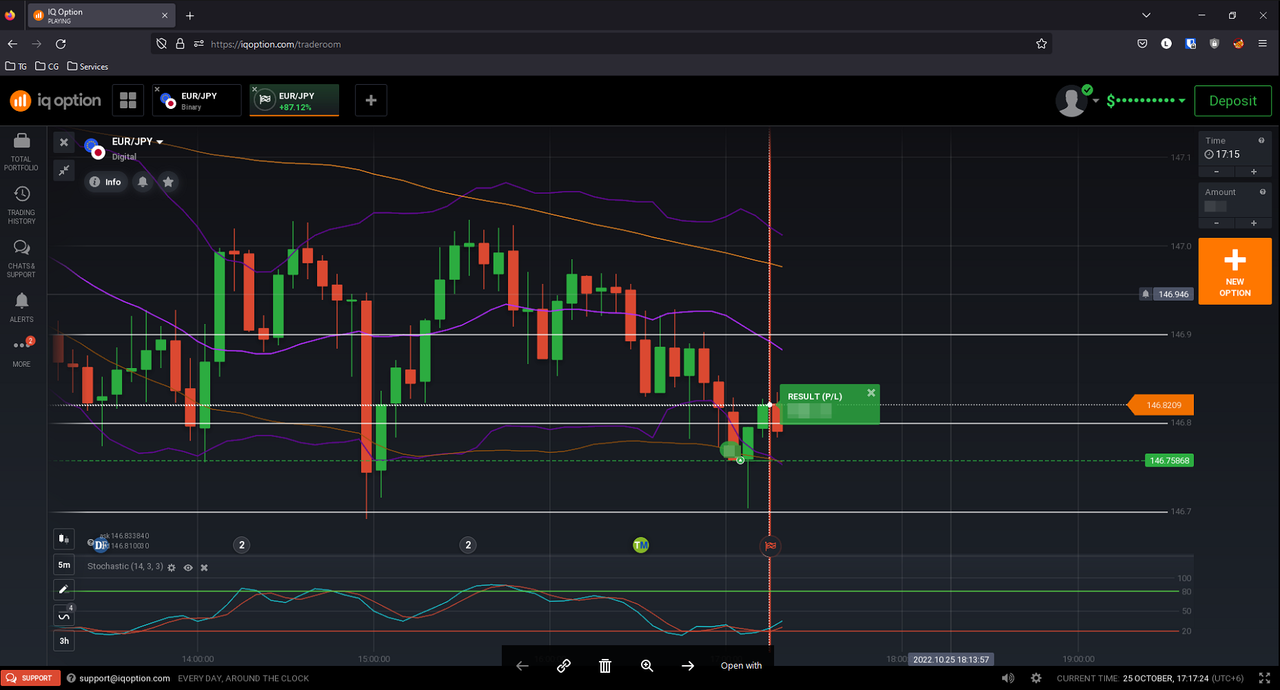
Task: Open Trading History in the sidebar
Action: click(21, 205)
